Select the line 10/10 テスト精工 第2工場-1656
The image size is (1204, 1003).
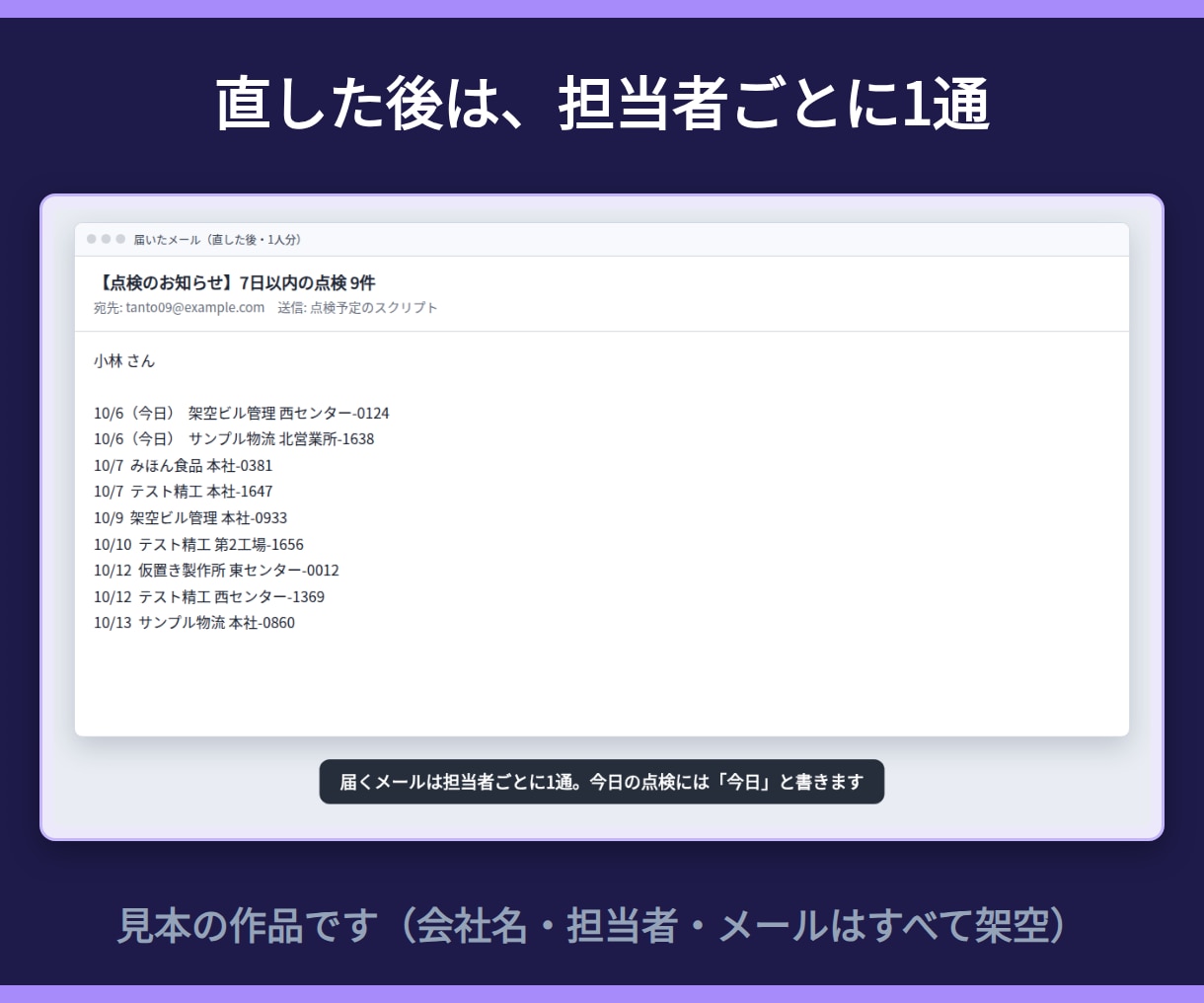[x=198, y=544]
